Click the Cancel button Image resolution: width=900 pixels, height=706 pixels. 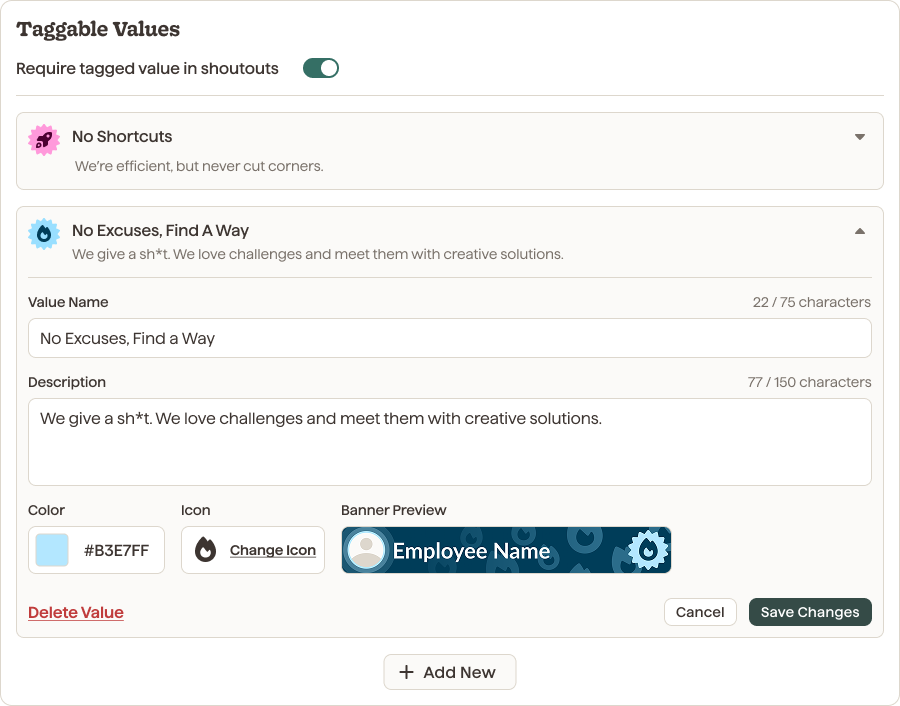point(700,612)
